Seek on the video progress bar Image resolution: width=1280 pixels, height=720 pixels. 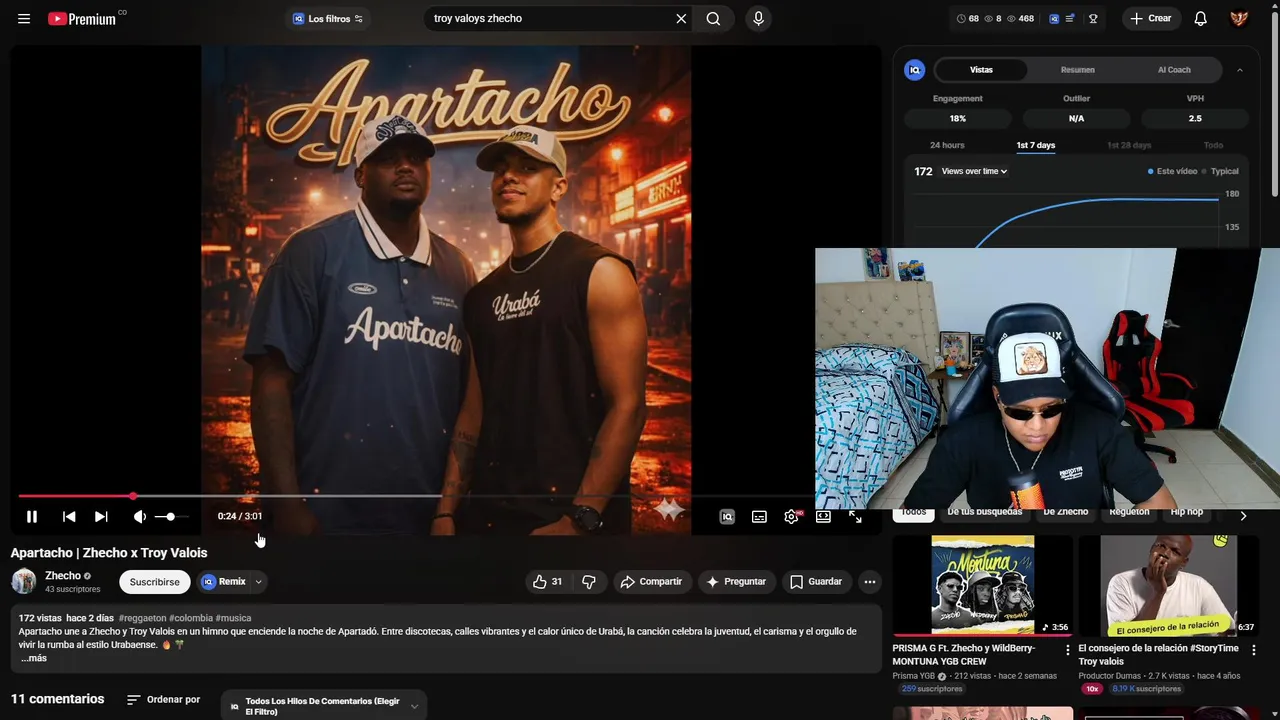pos(416,496)
